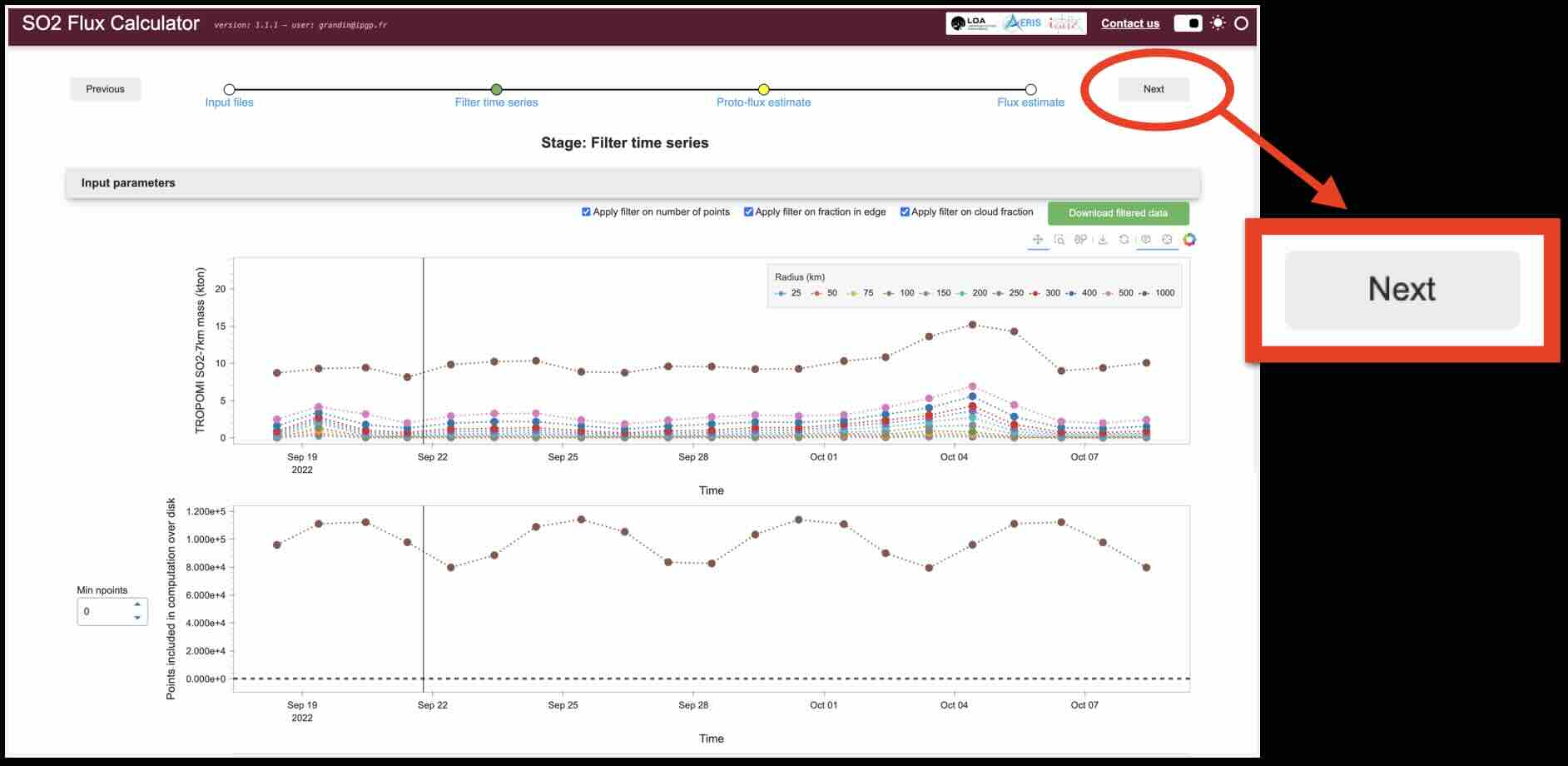Go to the Input files step
1568x766 pixels.
(x=230, y=90)
